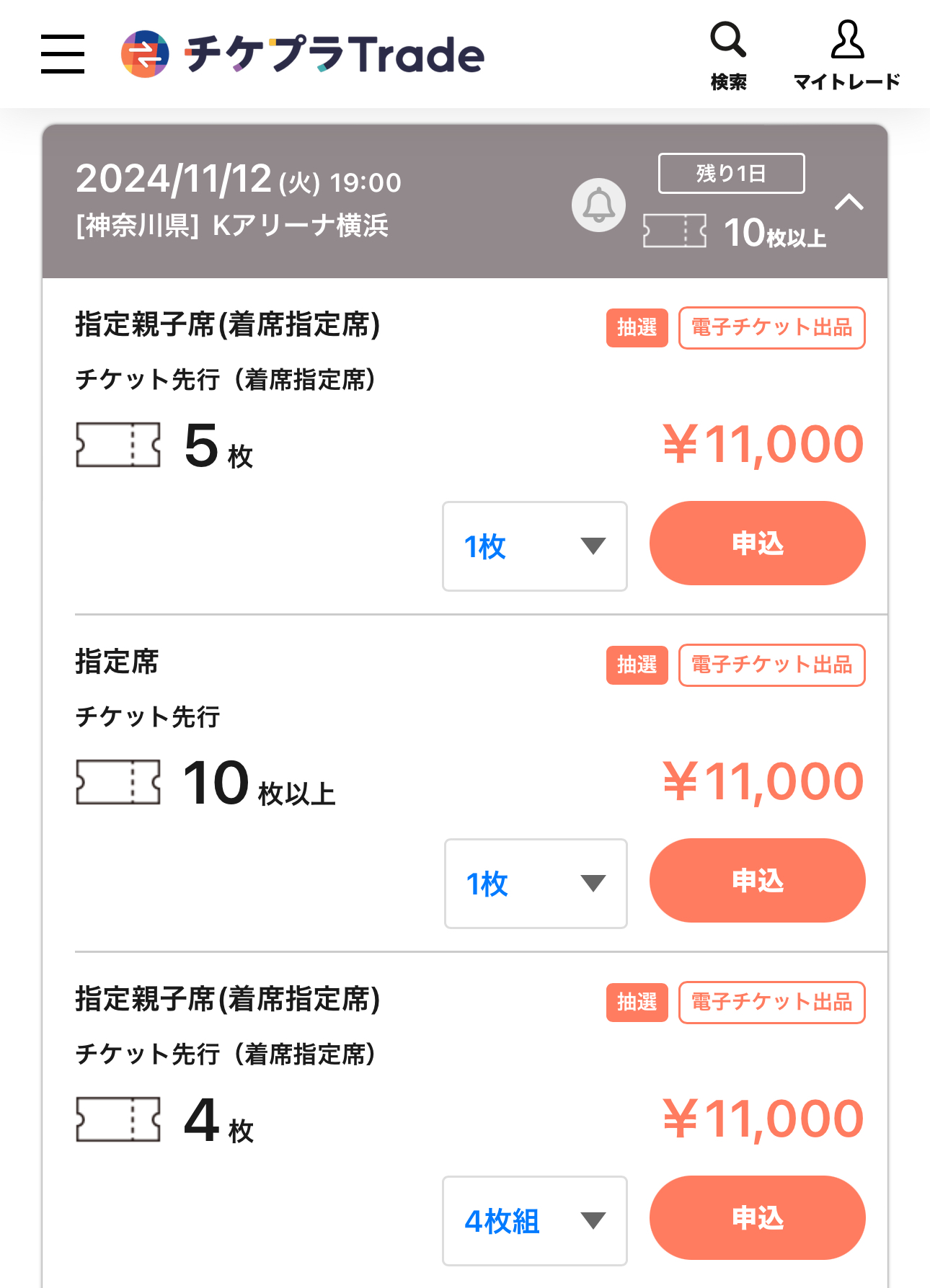
Task: Tap header ticket icon next to 10枚以上
Action: [x=675, y=231]
